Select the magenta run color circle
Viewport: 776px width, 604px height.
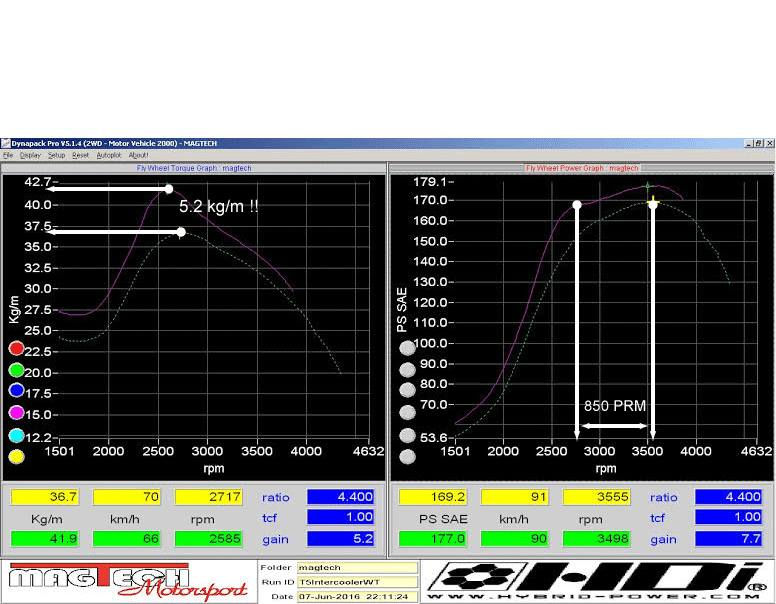click(x=16, y=412)
